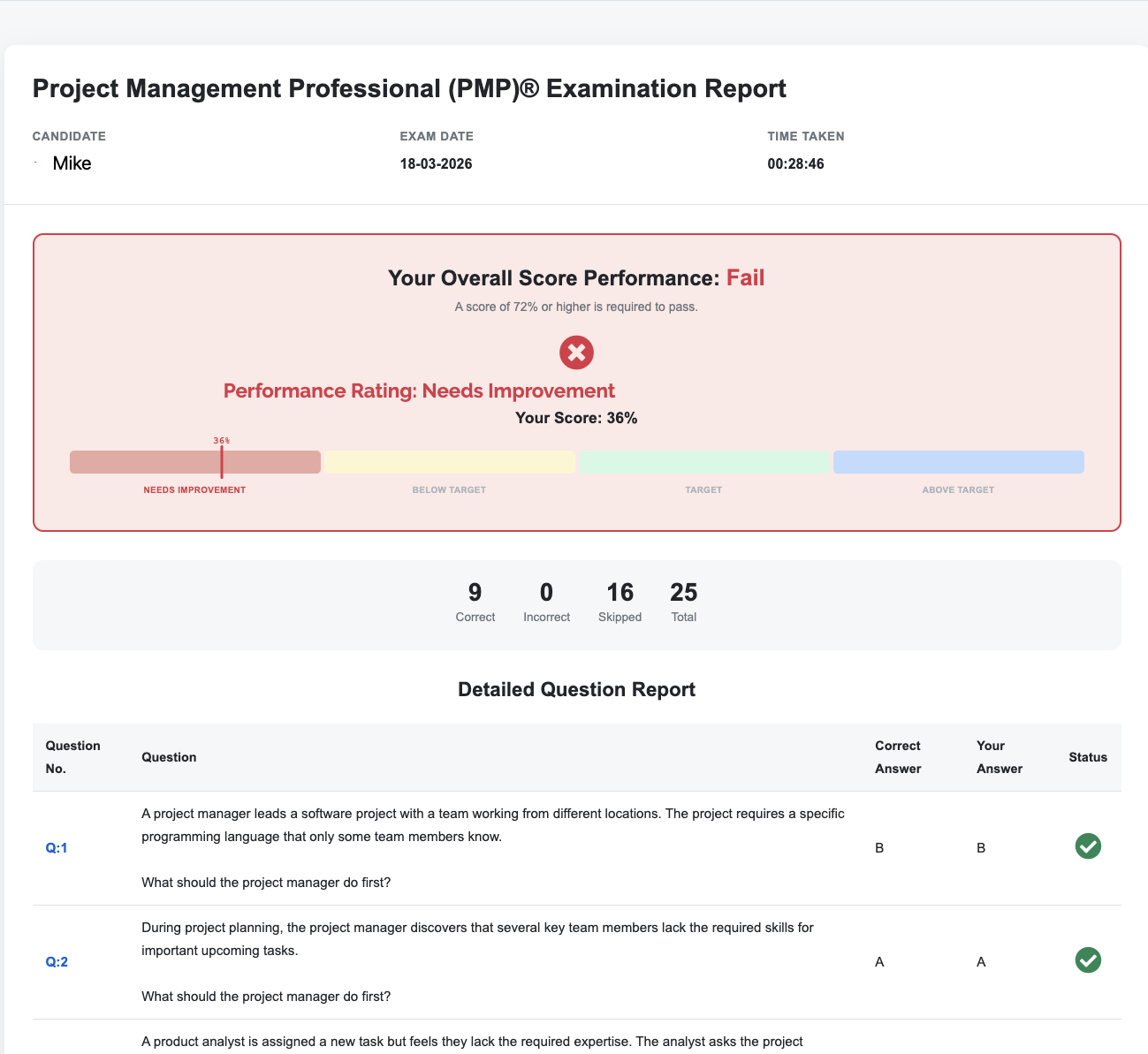This screenshot has width=1148, height=1054.
Task: Click the candidate name Mike
Action: click(72, 163)
